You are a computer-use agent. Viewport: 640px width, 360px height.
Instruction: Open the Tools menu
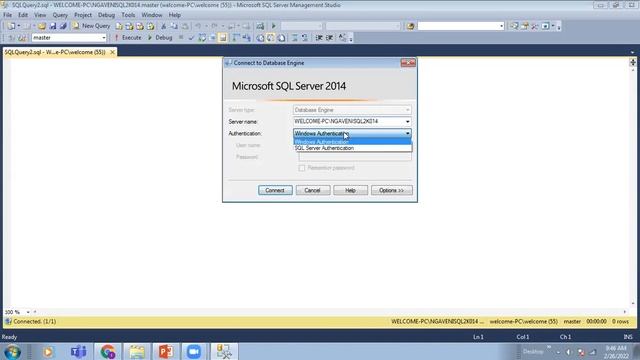[128, 15]
